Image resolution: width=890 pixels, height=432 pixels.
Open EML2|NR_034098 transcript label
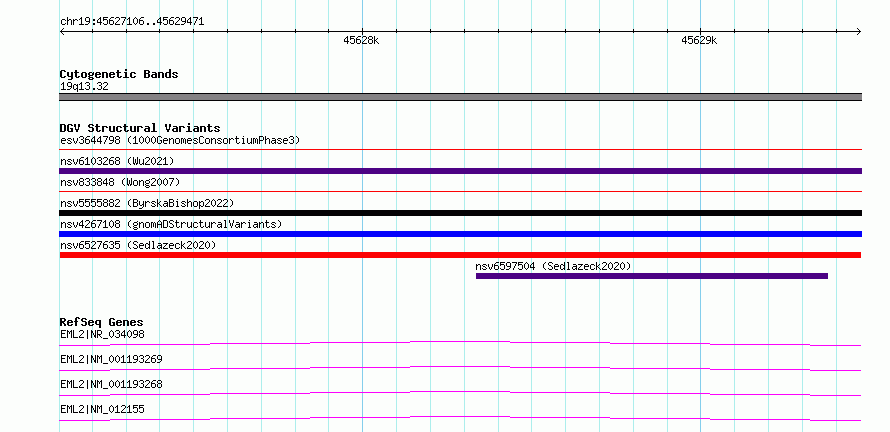tap(102, 334)
